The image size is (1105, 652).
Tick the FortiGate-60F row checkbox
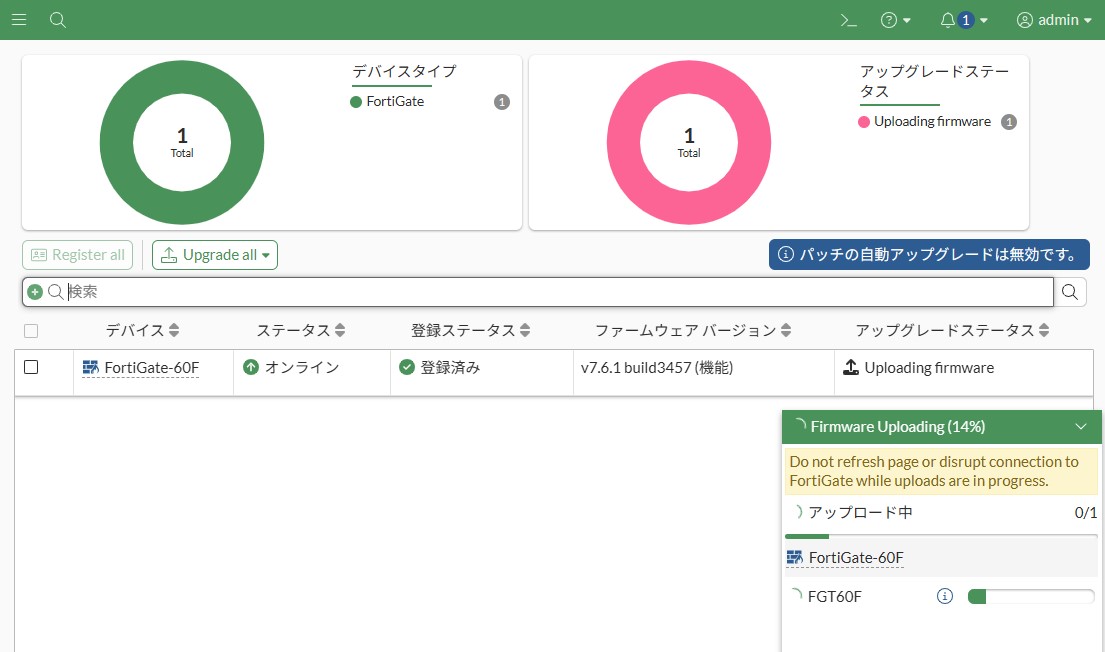coord(31,367)
